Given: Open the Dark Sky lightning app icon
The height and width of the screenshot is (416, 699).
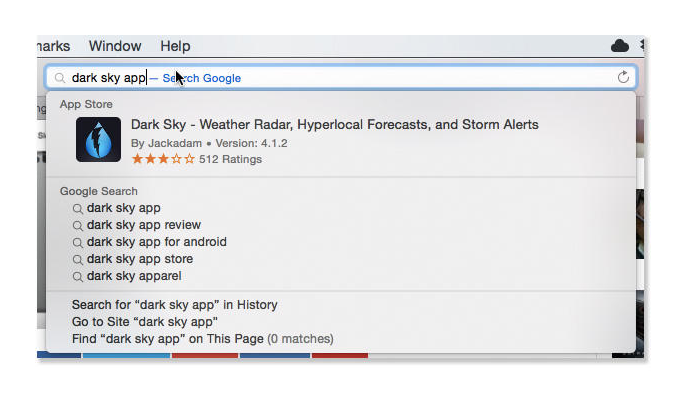Looking at the screenshot, I should (98, 140).
